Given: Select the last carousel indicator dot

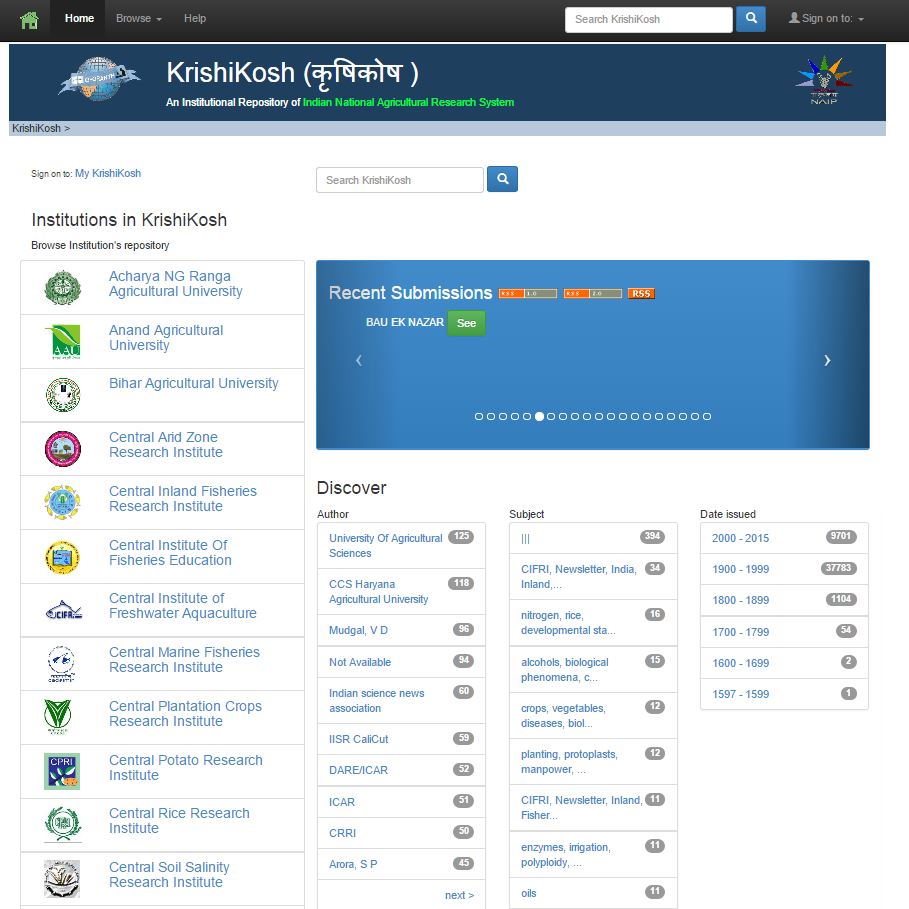Looking at the screenshot, I should 707,416.
